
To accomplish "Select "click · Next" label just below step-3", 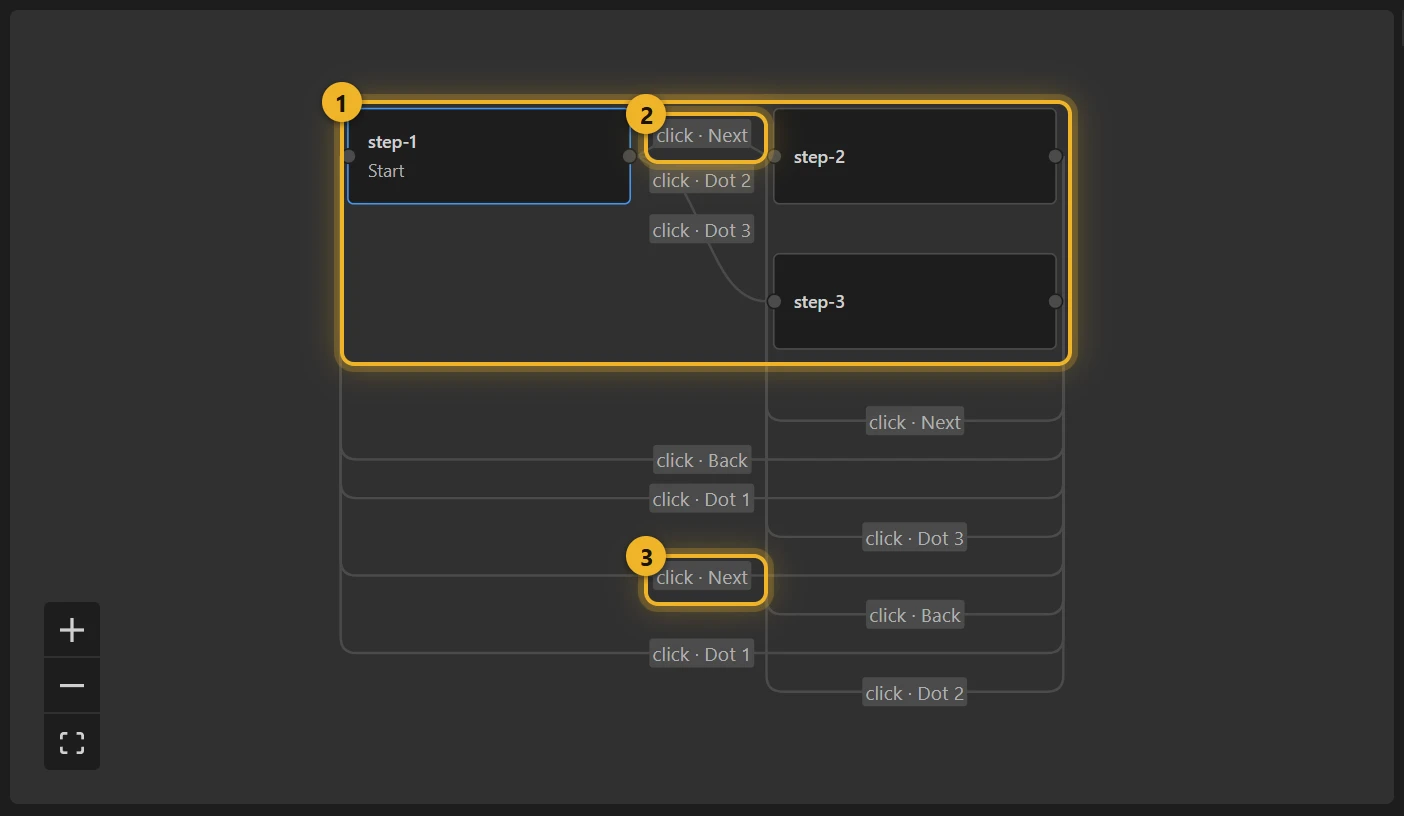I will (x=915, y=422).
